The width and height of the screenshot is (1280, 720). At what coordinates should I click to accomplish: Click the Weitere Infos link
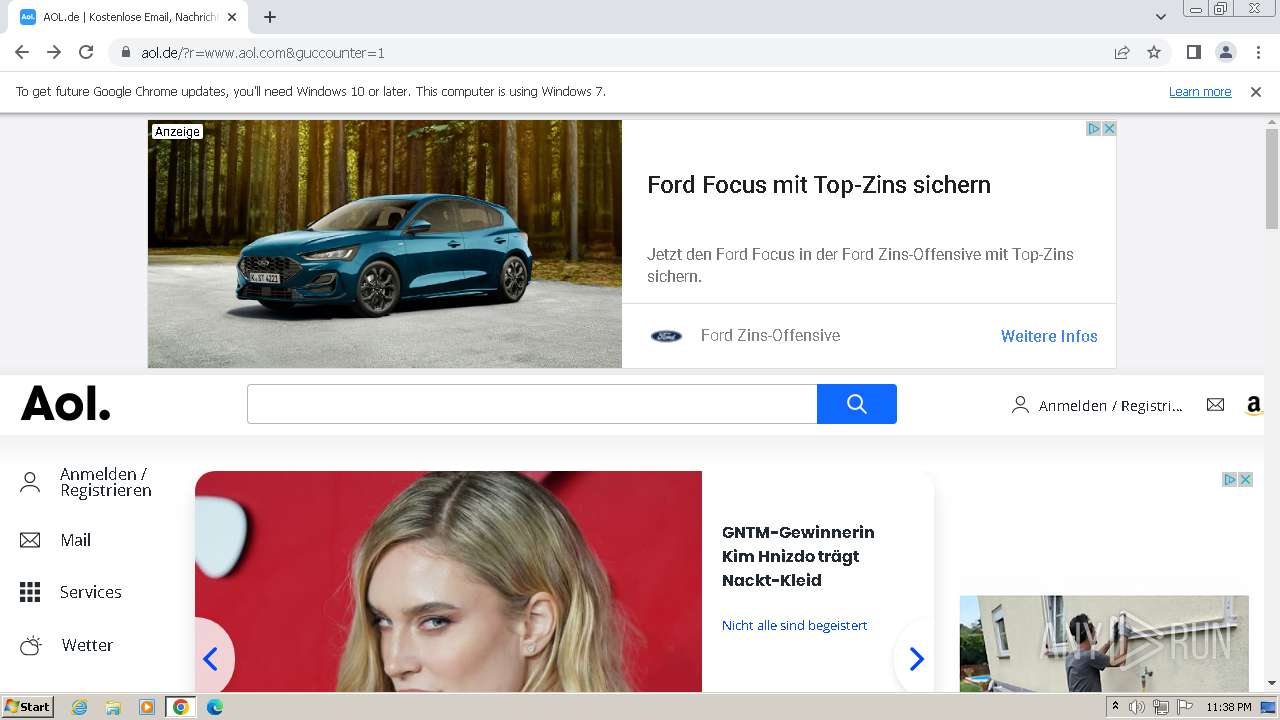[x=1049, y=336]
